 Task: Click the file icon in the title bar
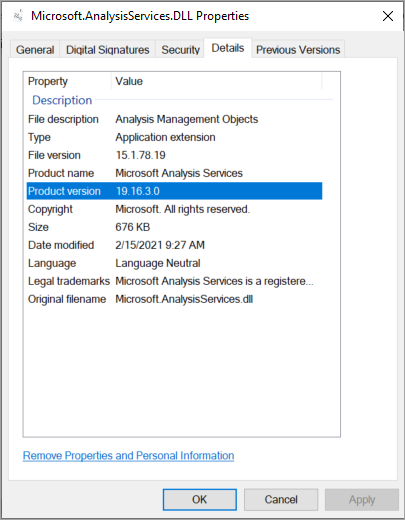[18, 16]
